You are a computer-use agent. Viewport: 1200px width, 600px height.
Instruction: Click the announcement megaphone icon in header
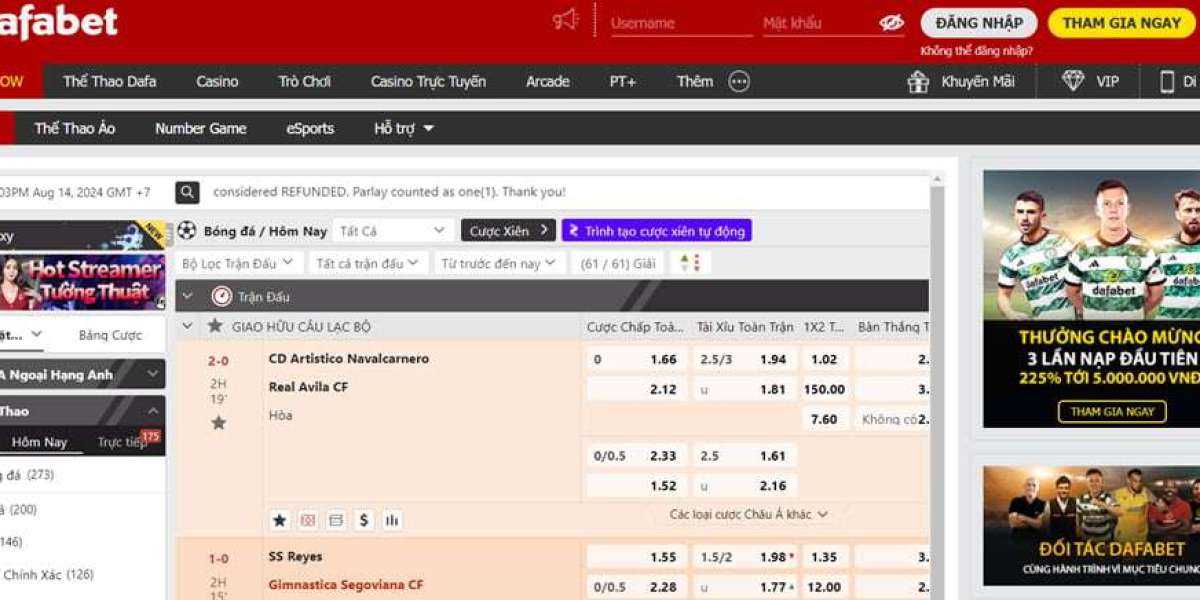coord(566,20)
